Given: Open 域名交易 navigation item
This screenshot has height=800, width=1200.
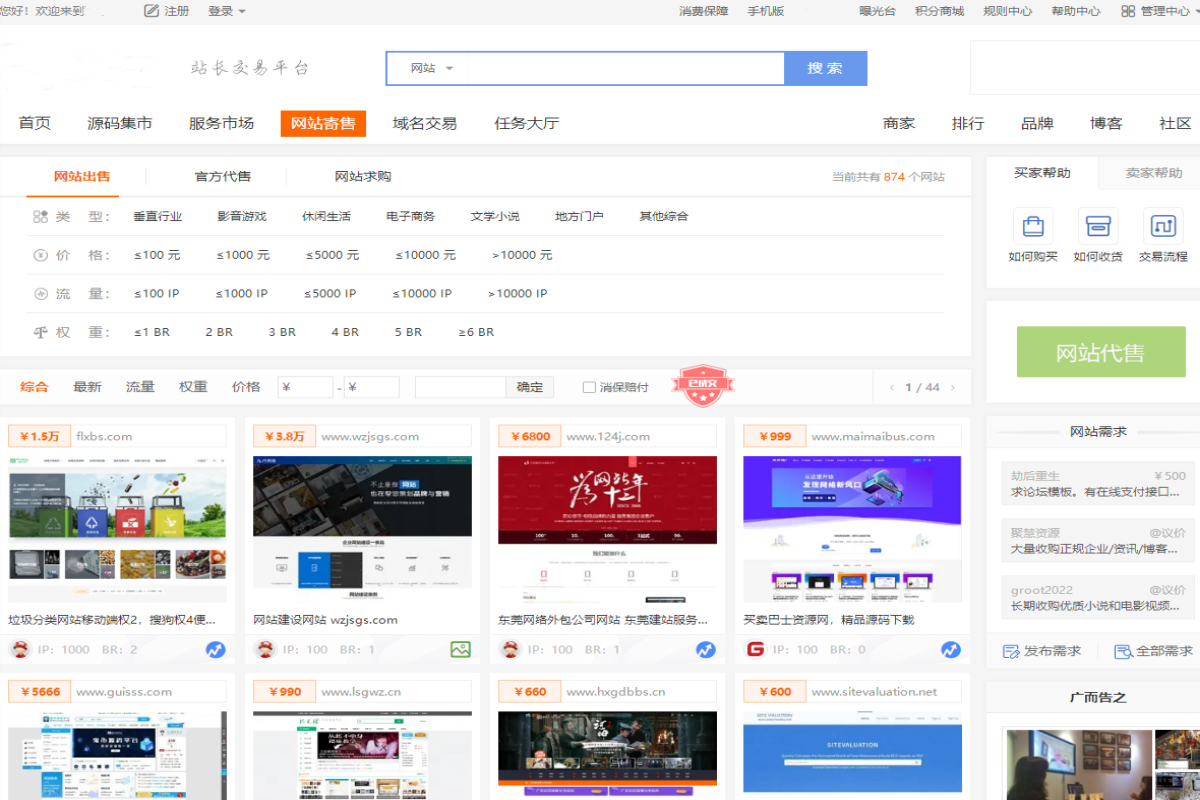Looking at the screenshot, I should pyautogui.click(x=425, y=123).
